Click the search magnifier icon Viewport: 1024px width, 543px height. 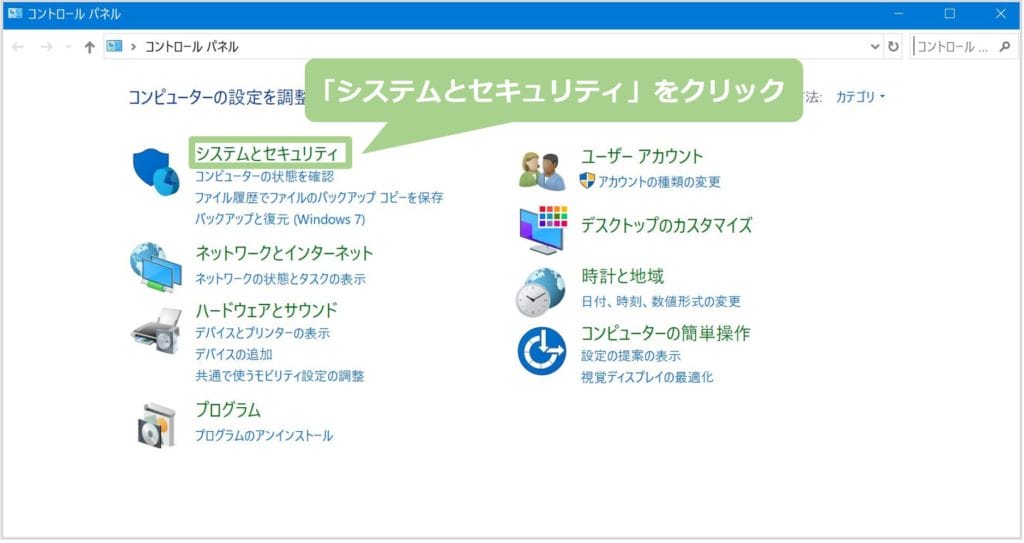1005,46
